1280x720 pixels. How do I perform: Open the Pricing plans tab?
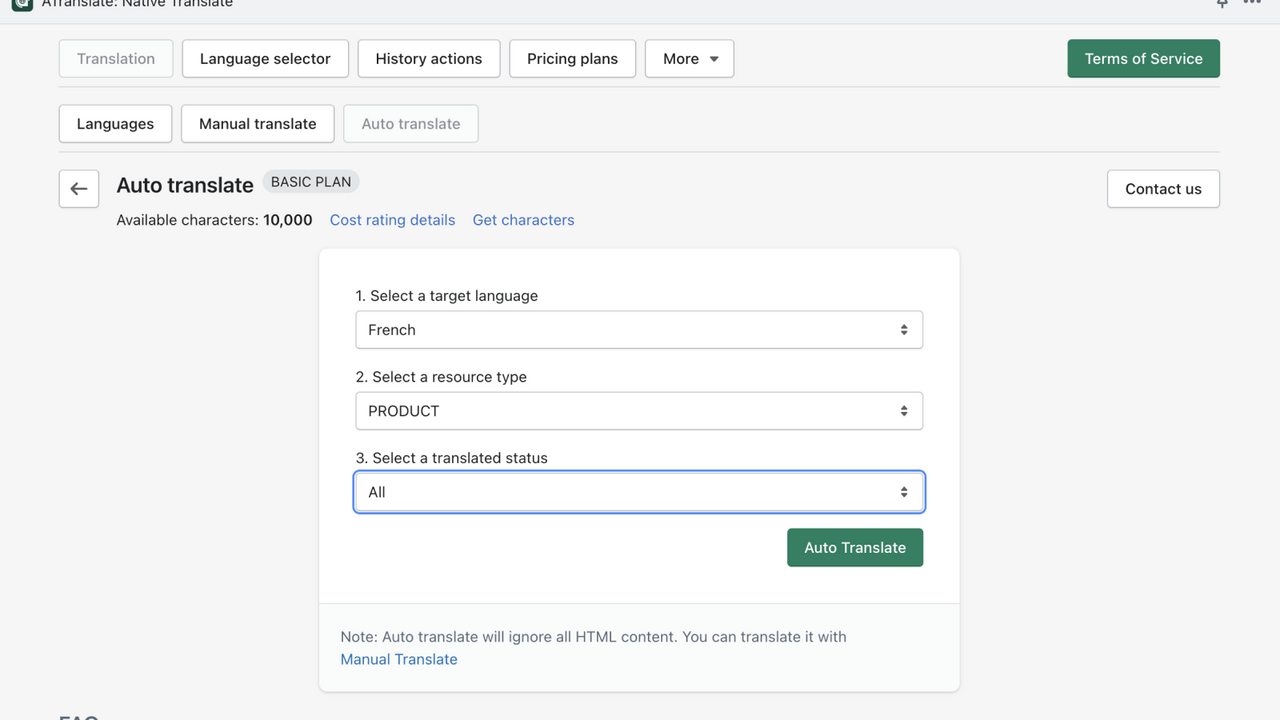coord(572,58)
